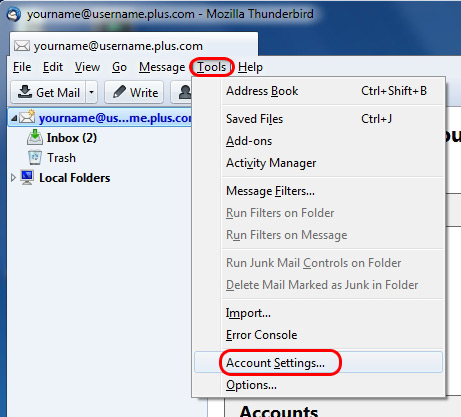Click the Trash recycle bin icon
This screenshot has height=417, width=461.
(35, 158)
